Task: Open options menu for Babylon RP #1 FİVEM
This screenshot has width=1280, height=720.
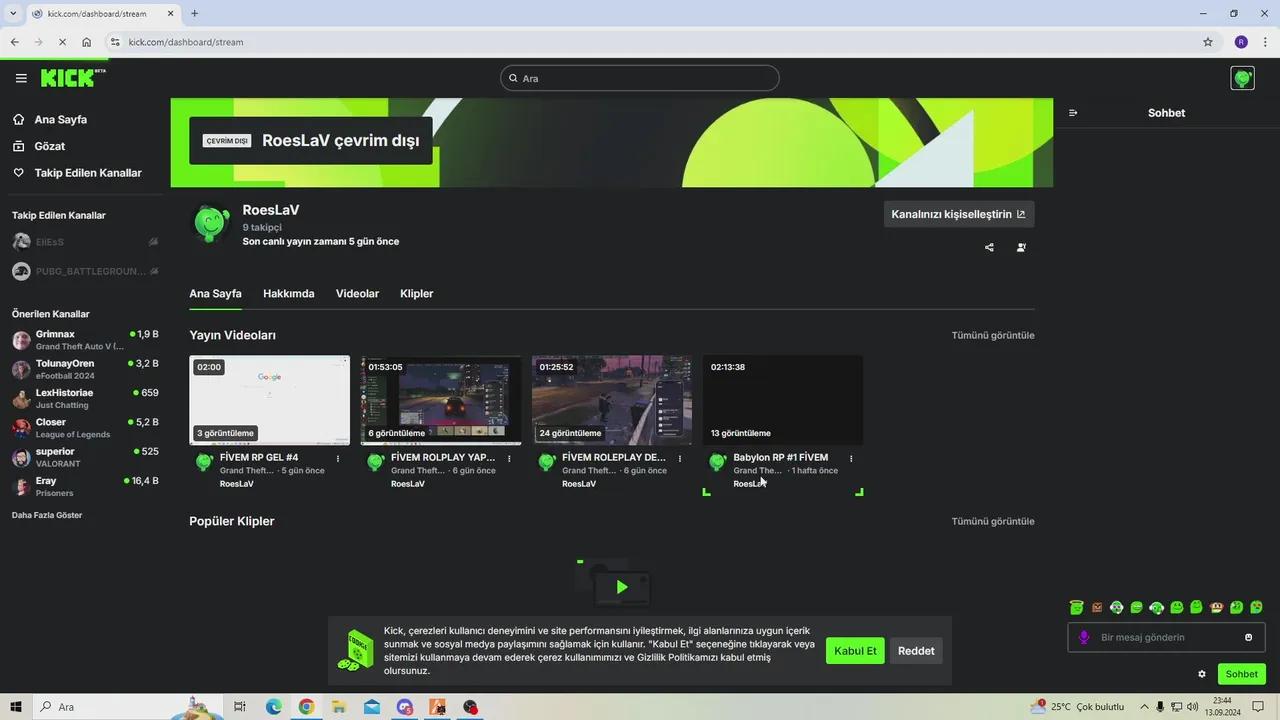Action: [x=851, y=459]
